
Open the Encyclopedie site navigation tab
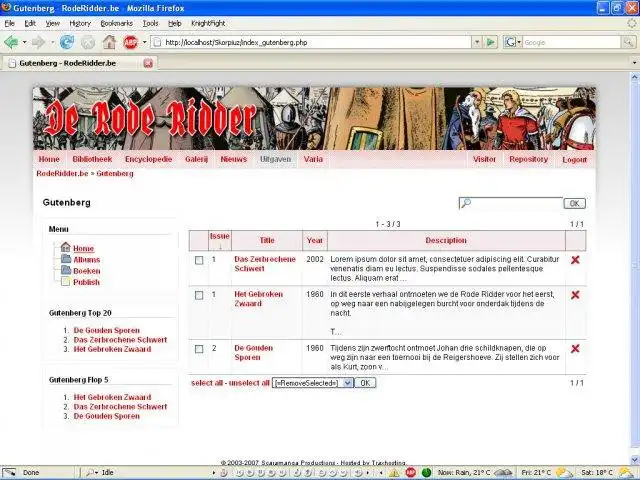149,159
